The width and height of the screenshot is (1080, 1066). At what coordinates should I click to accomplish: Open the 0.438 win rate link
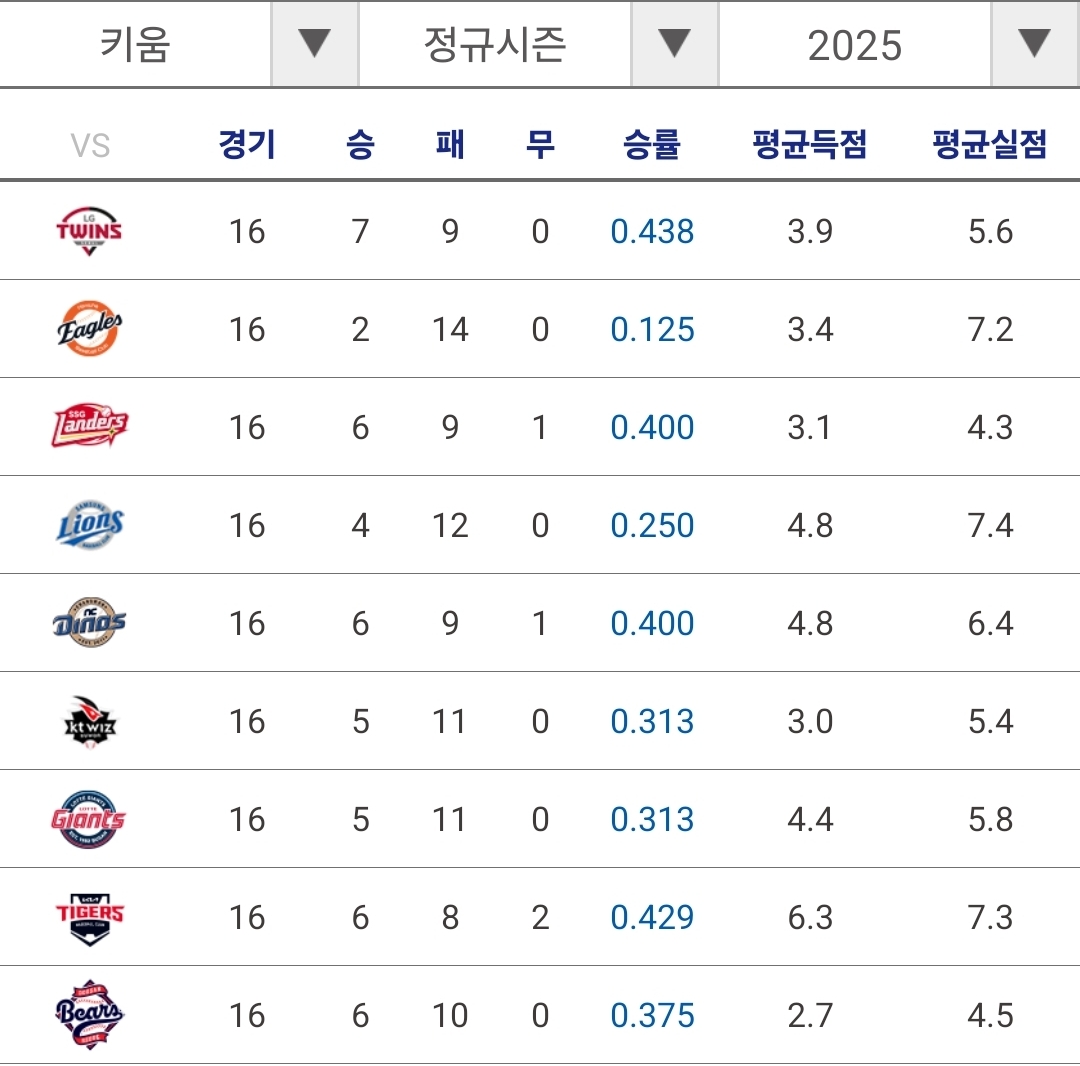tap(652, 232)
